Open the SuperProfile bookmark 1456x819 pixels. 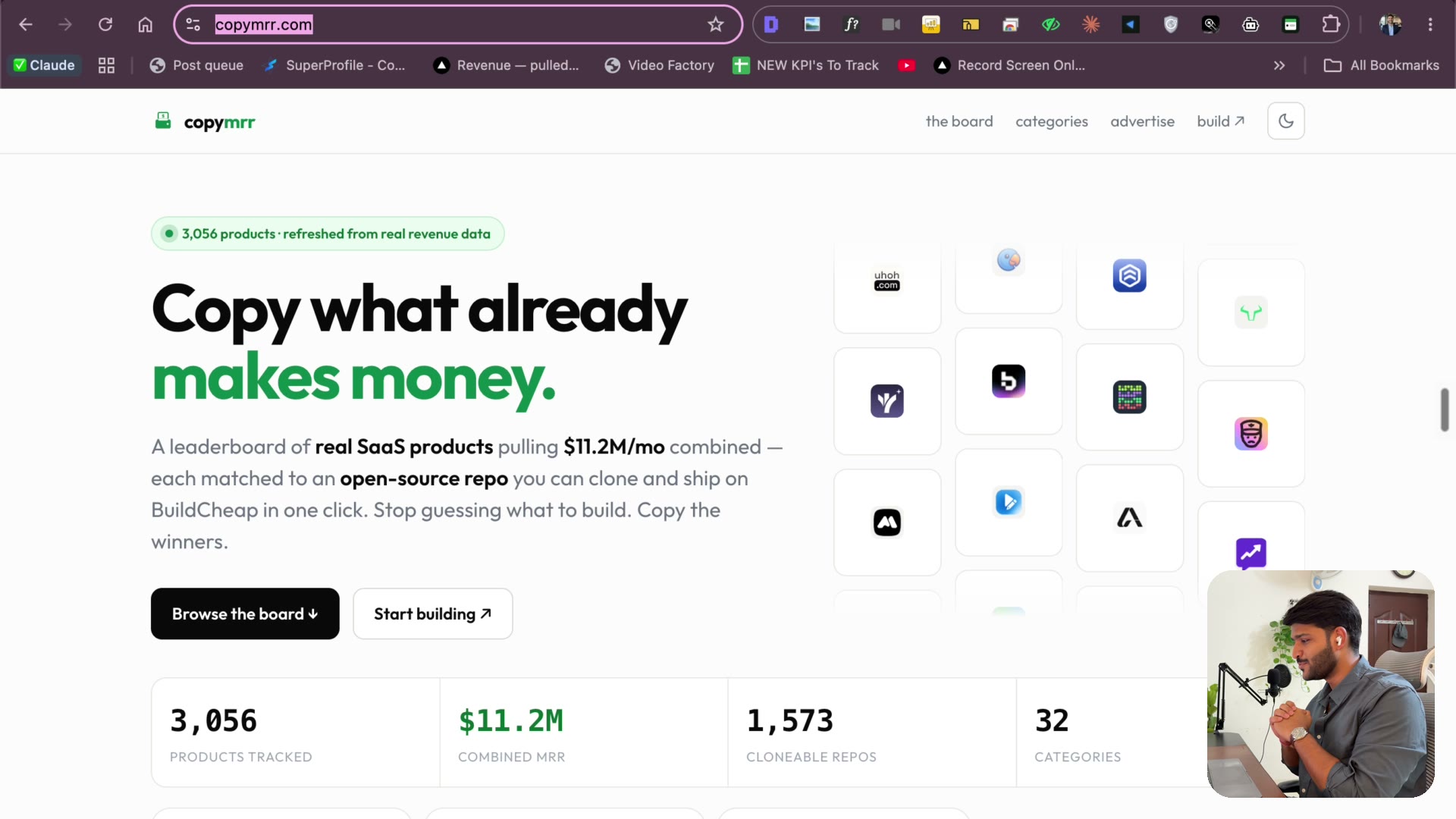[334, 65]
